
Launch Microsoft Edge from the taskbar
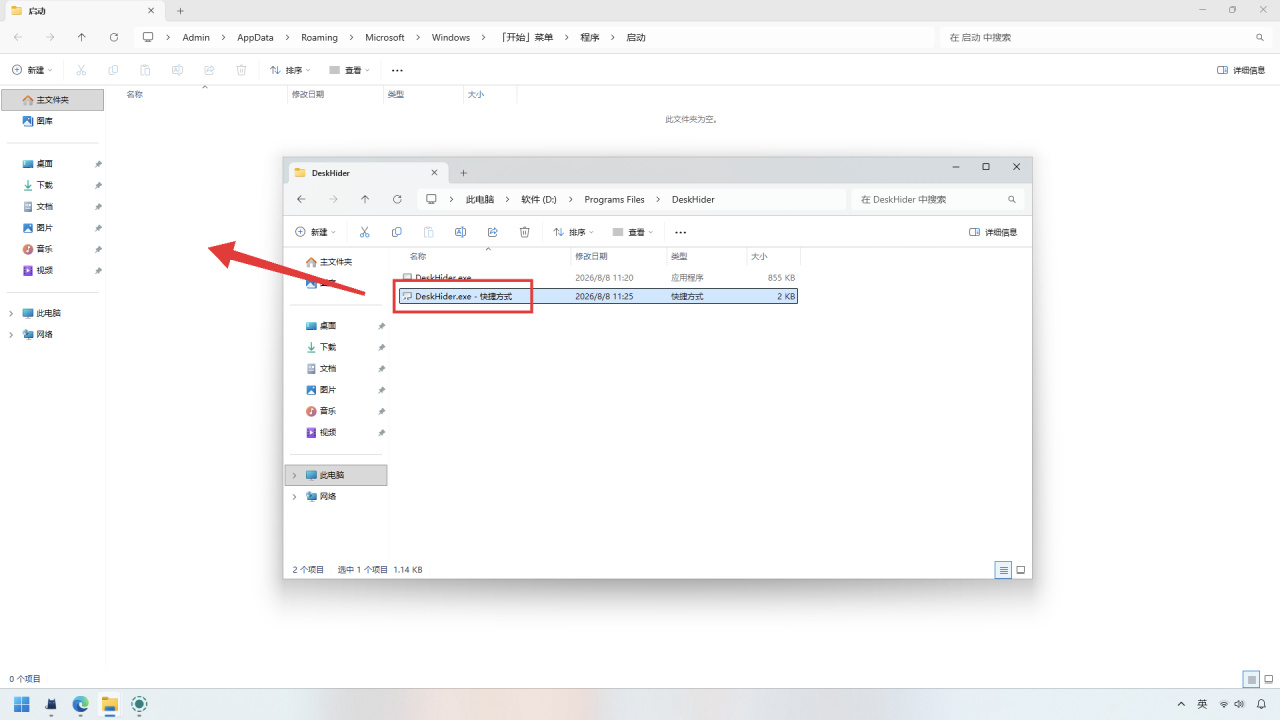point(80,705)
